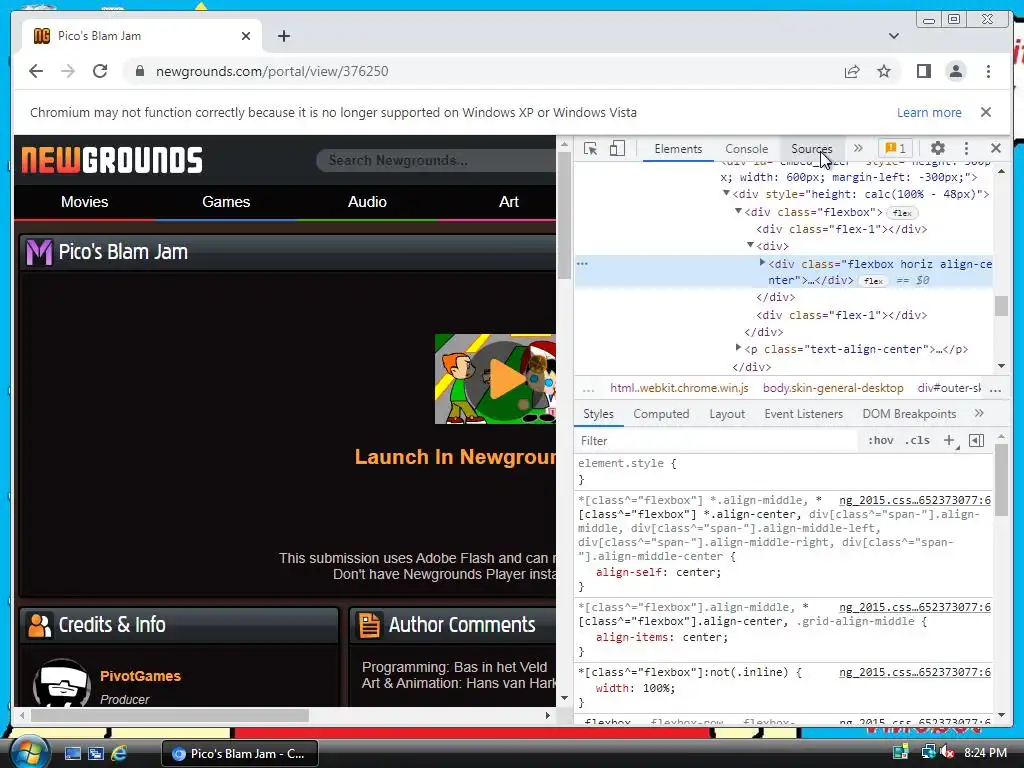Toggle the device toolbar icon
The height and width of the screenshot is (768, 1024).
617,149
